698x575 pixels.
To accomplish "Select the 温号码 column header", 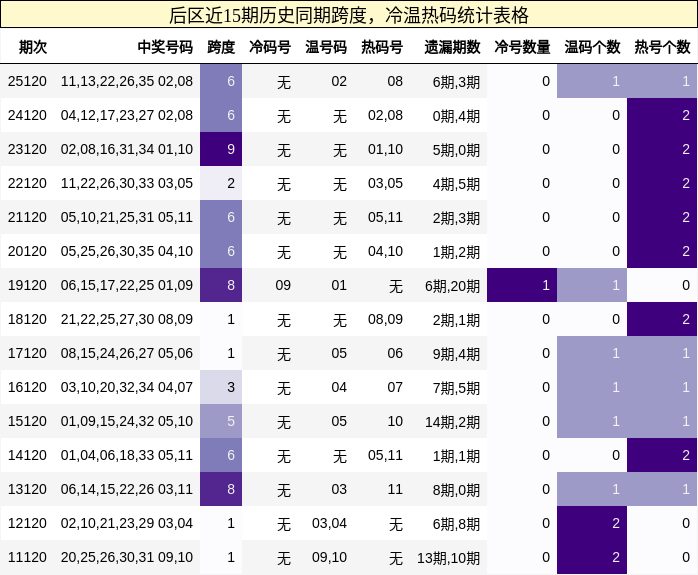I will click(x=326, y=47).
